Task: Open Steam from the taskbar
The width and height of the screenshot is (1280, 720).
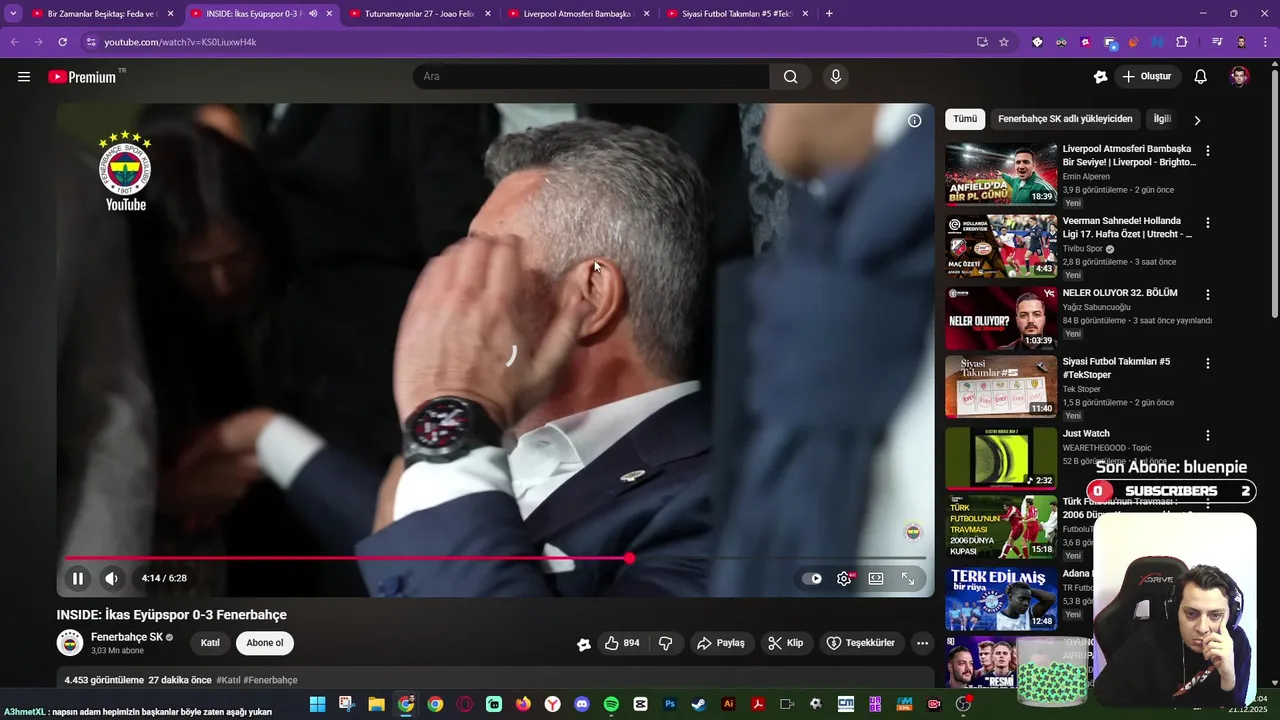Action: (699, 704)
